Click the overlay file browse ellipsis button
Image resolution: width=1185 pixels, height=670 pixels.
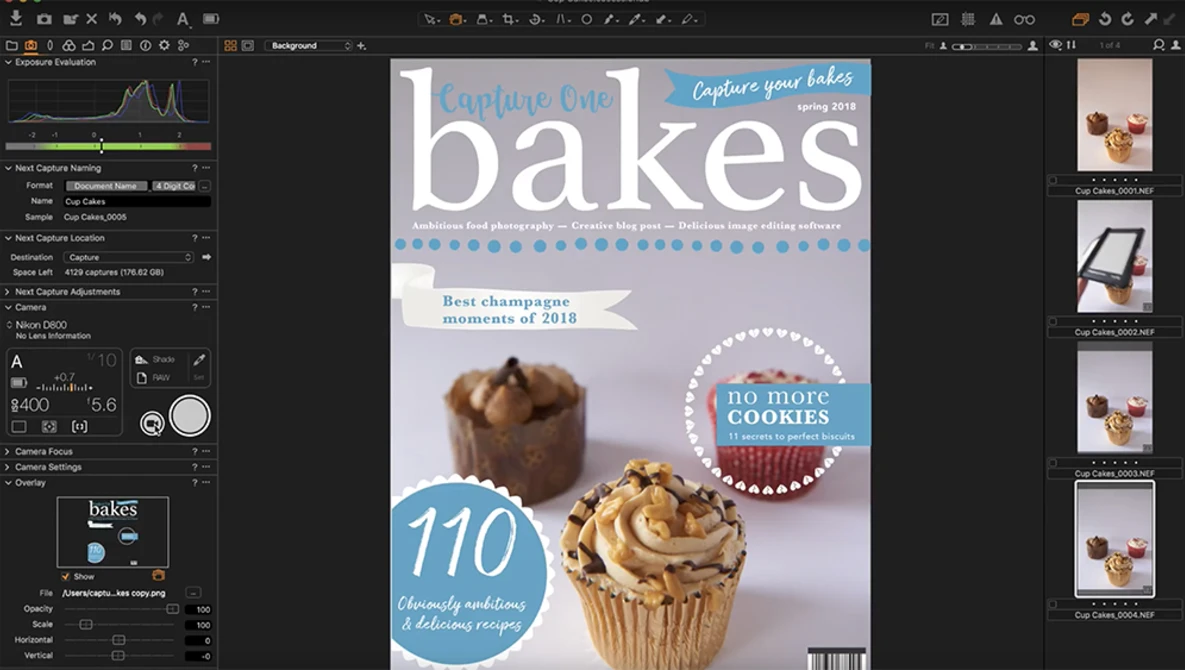click(193, 593)
